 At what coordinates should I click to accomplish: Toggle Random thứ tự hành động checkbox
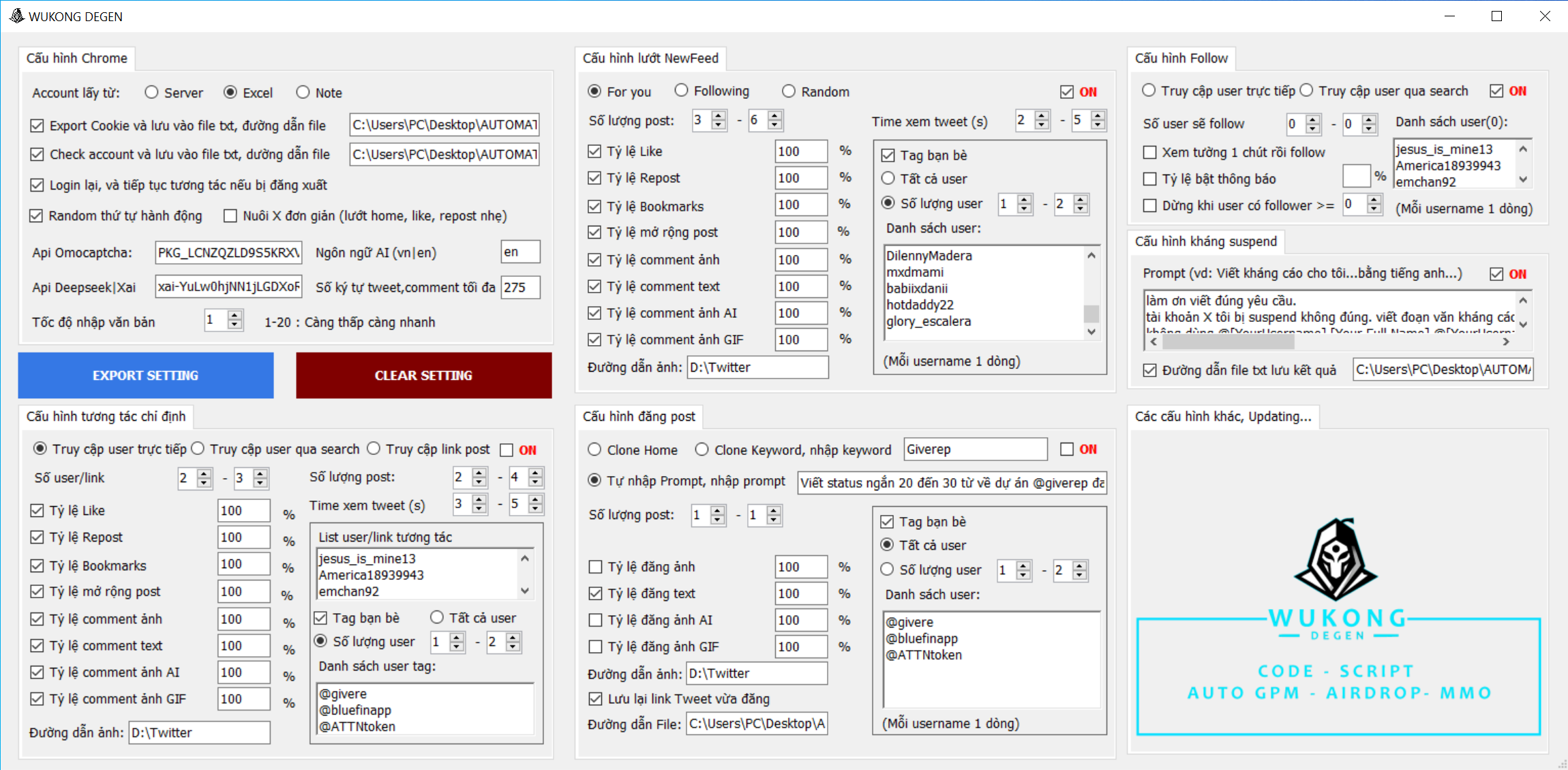tap(37, 216)
